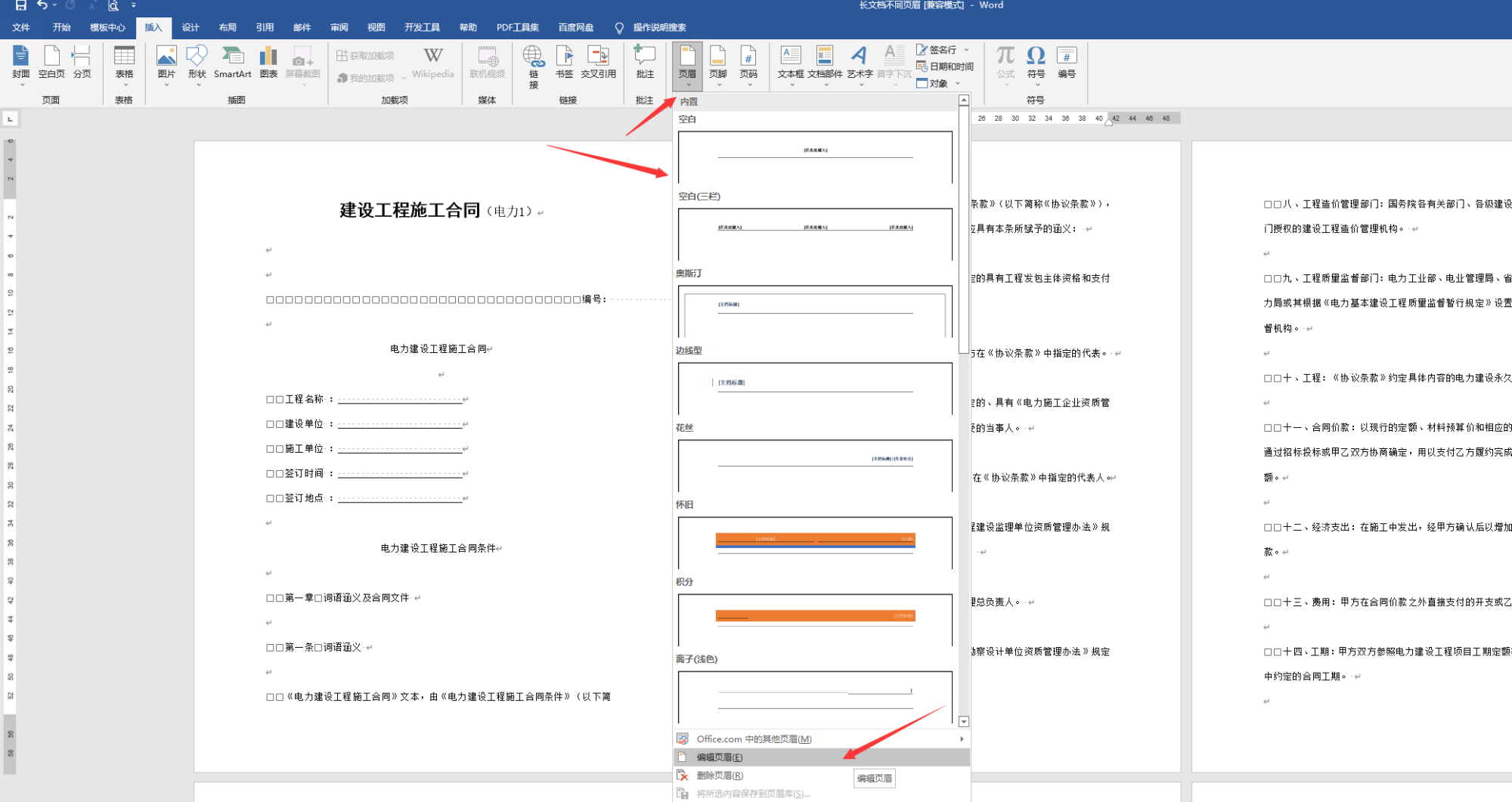Image resolution: width=1512 pixels, height=802 pixels.
Task: Insert a table via 表格 icon
Action: point(124,60)
